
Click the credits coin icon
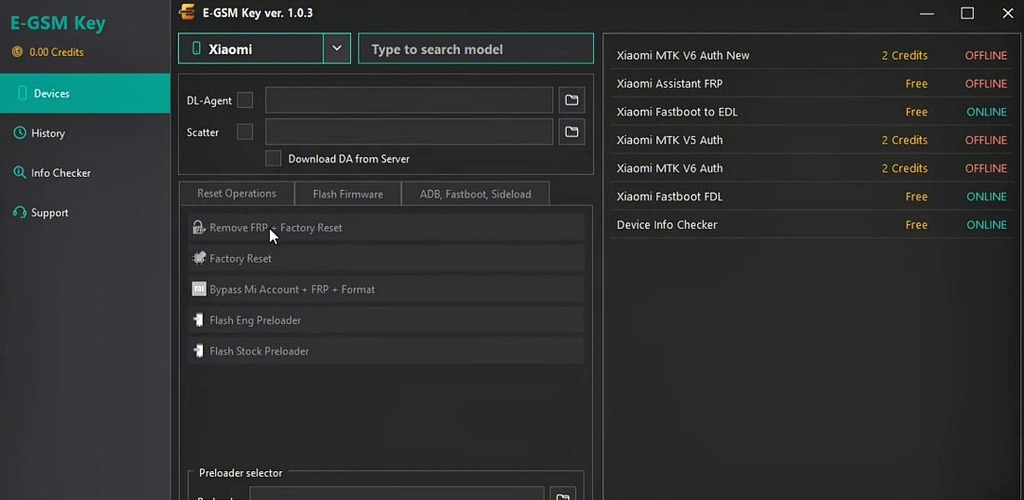(x=18, y=52)
